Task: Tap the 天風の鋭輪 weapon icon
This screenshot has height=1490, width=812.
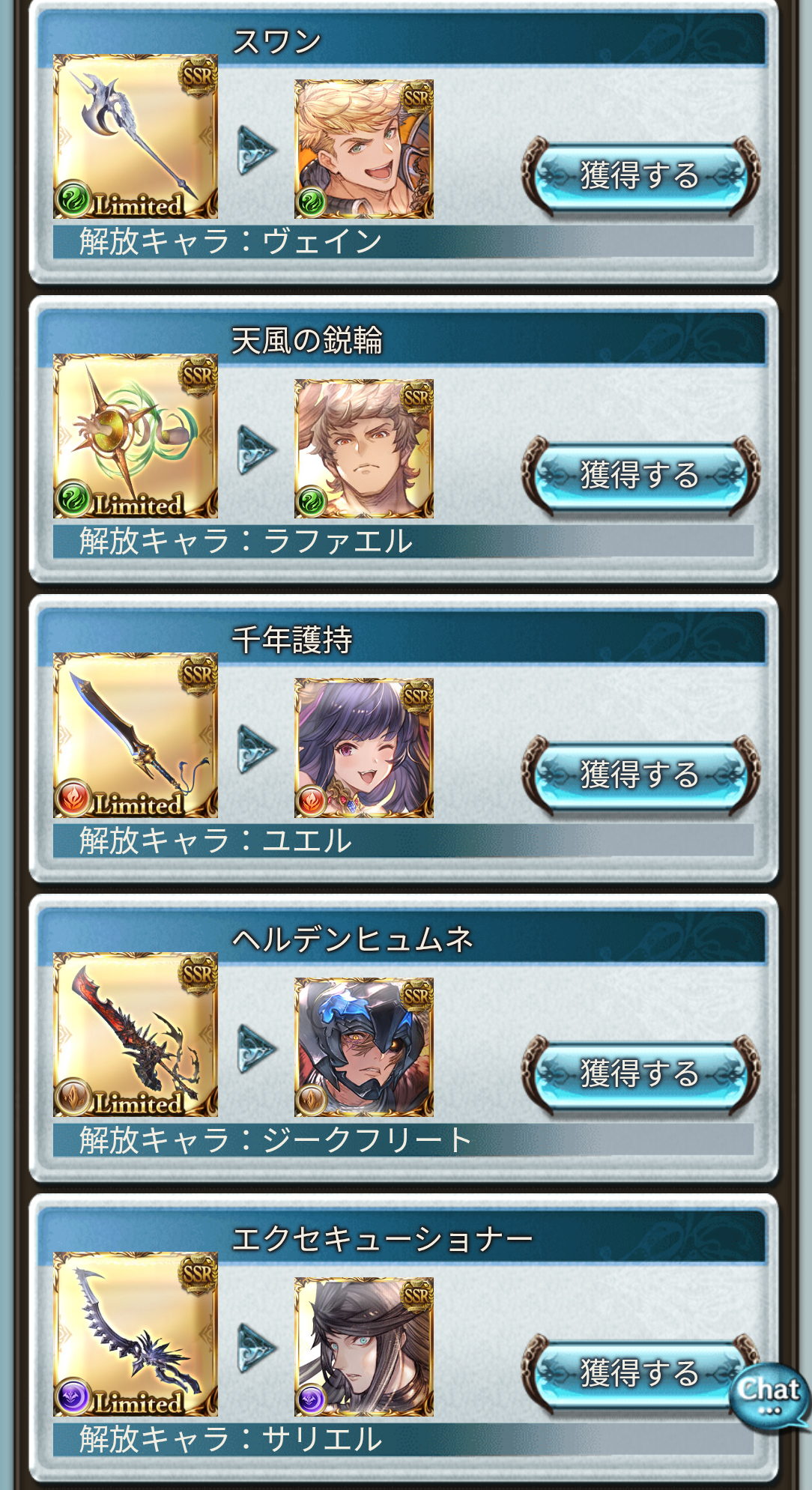Action: click(x=136, y=436)
